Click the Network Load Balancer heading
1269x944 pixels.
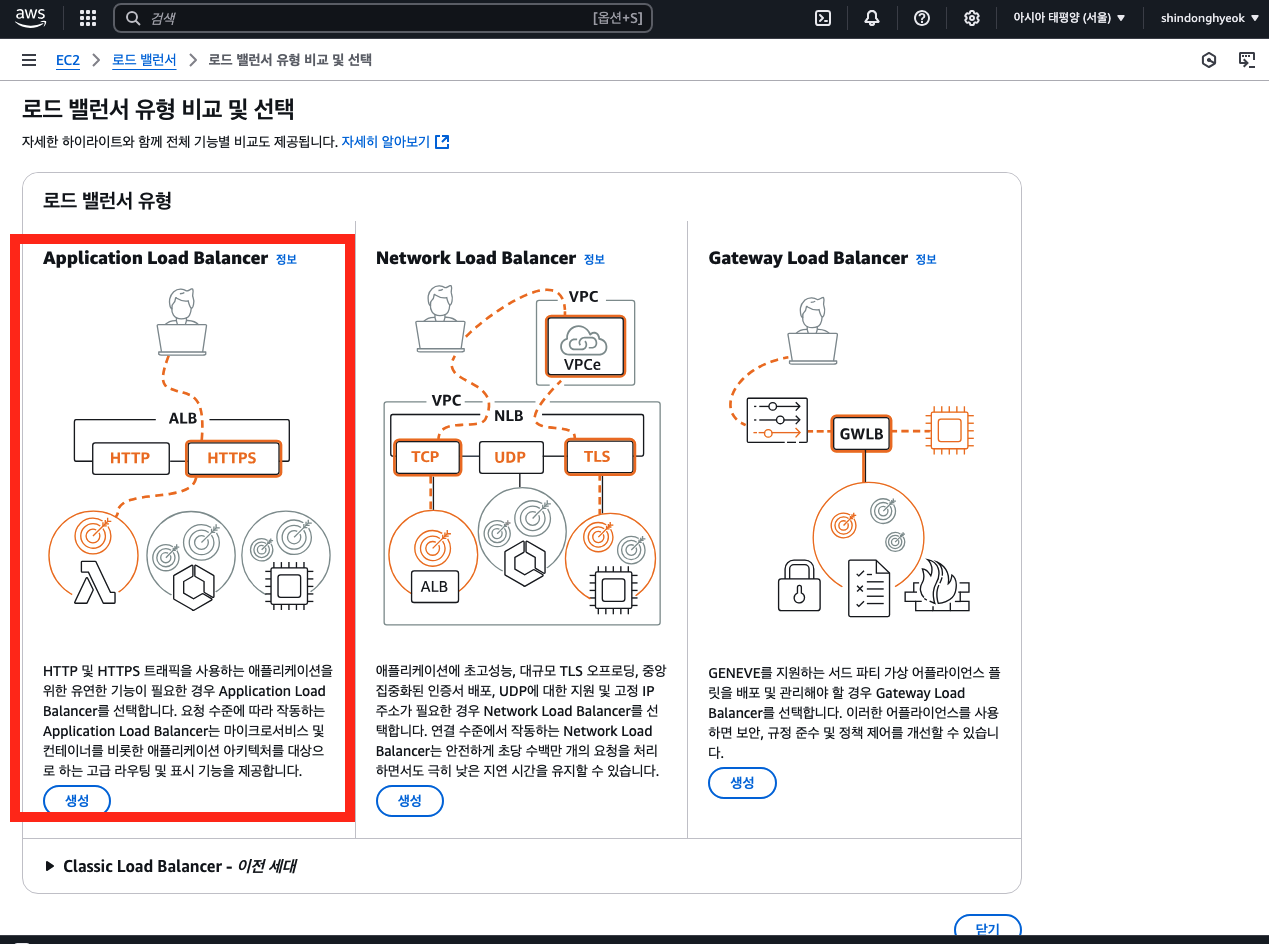coord(476,258)
